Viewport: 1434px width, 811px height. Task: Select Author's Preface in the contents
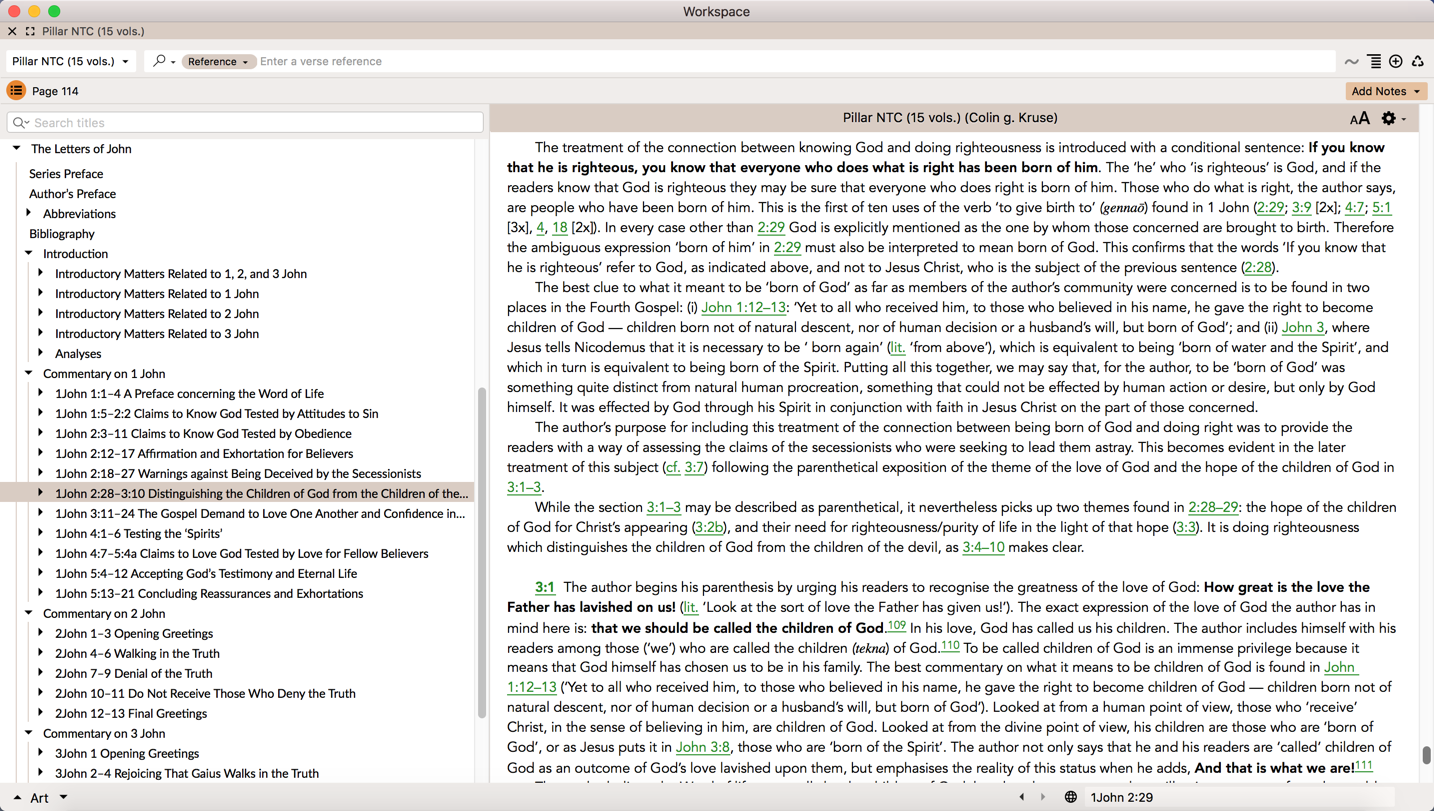point(72,194)
